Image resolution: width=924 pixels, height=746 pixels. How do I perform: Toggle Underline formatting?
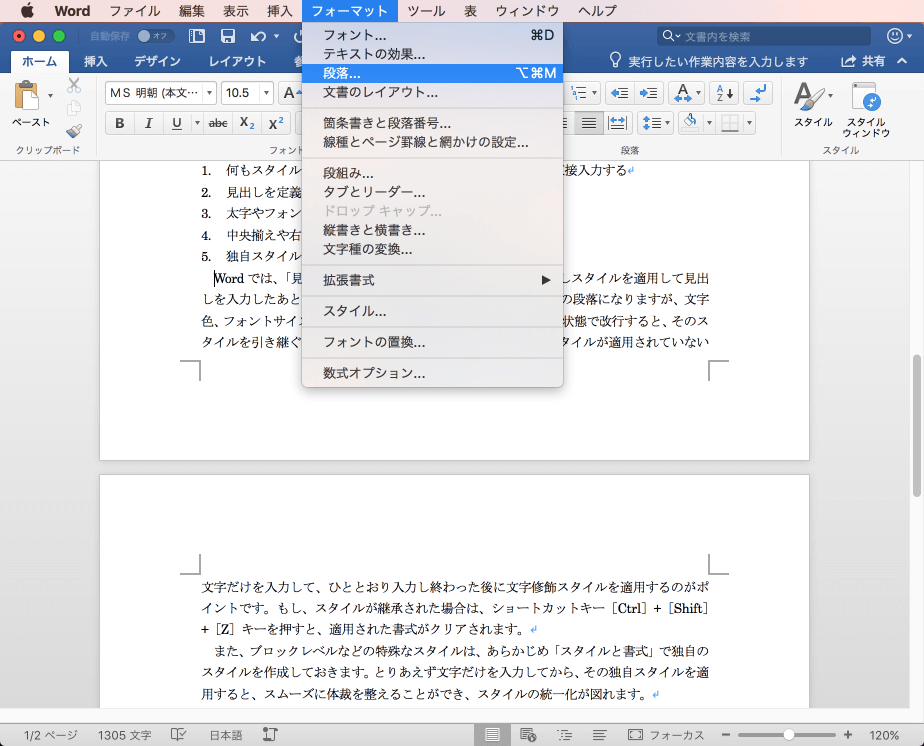tap(176, 123)
